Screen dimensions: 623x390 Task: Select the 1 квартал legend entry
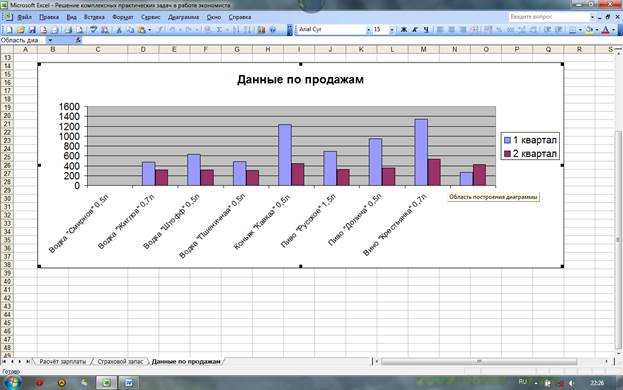pyautogui.click(x=530, y=140)
